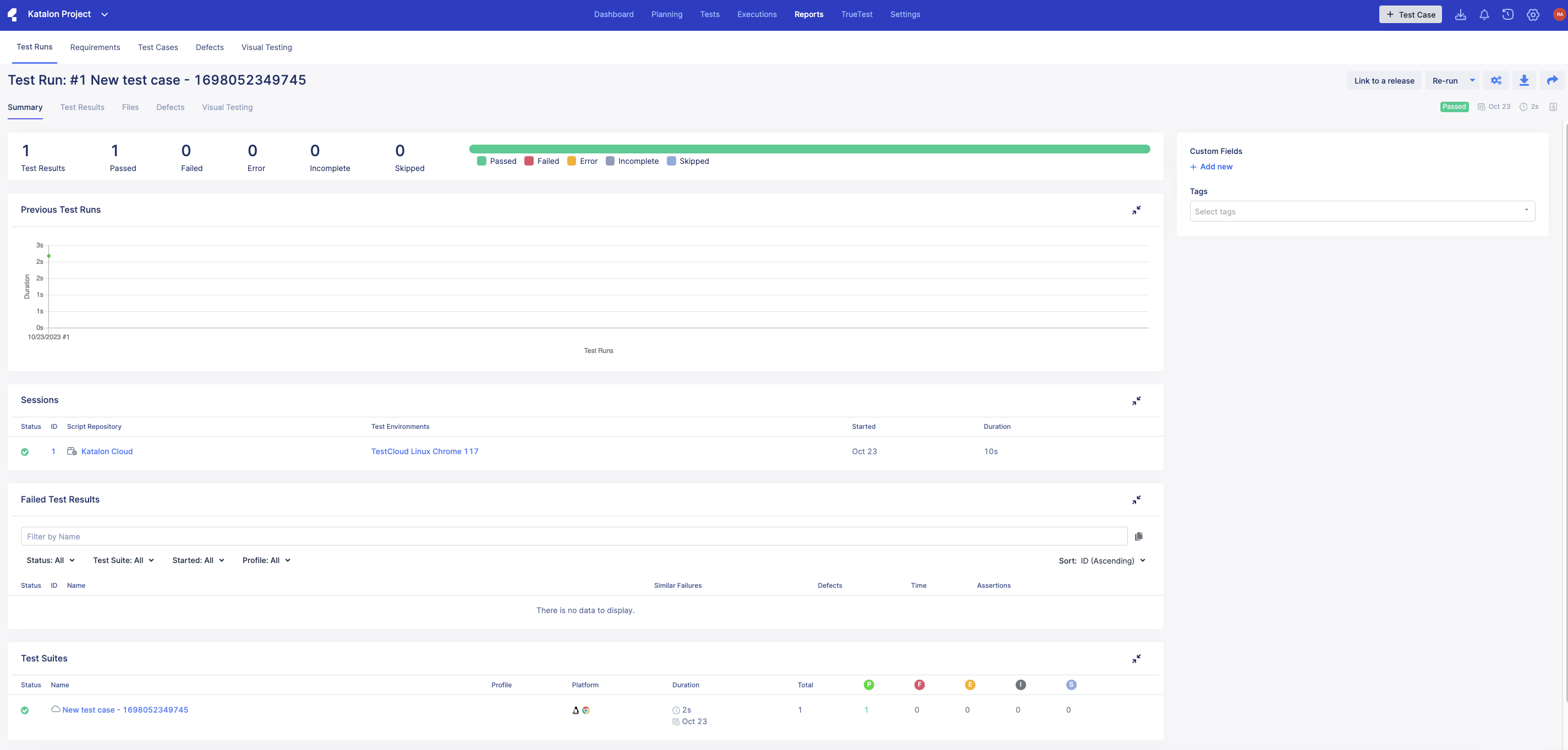
Task: Switch to the Defects tab
Action: pos(170,107)
